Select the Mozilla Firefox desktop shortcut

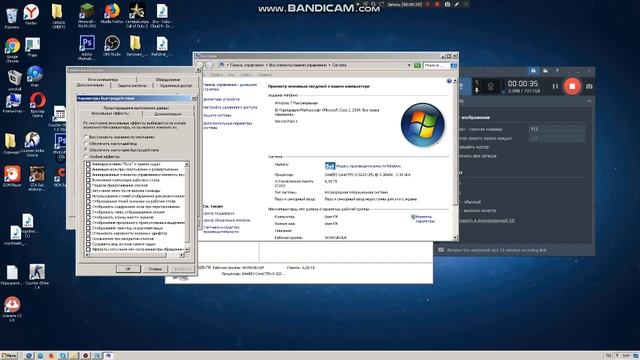[112, 14]
